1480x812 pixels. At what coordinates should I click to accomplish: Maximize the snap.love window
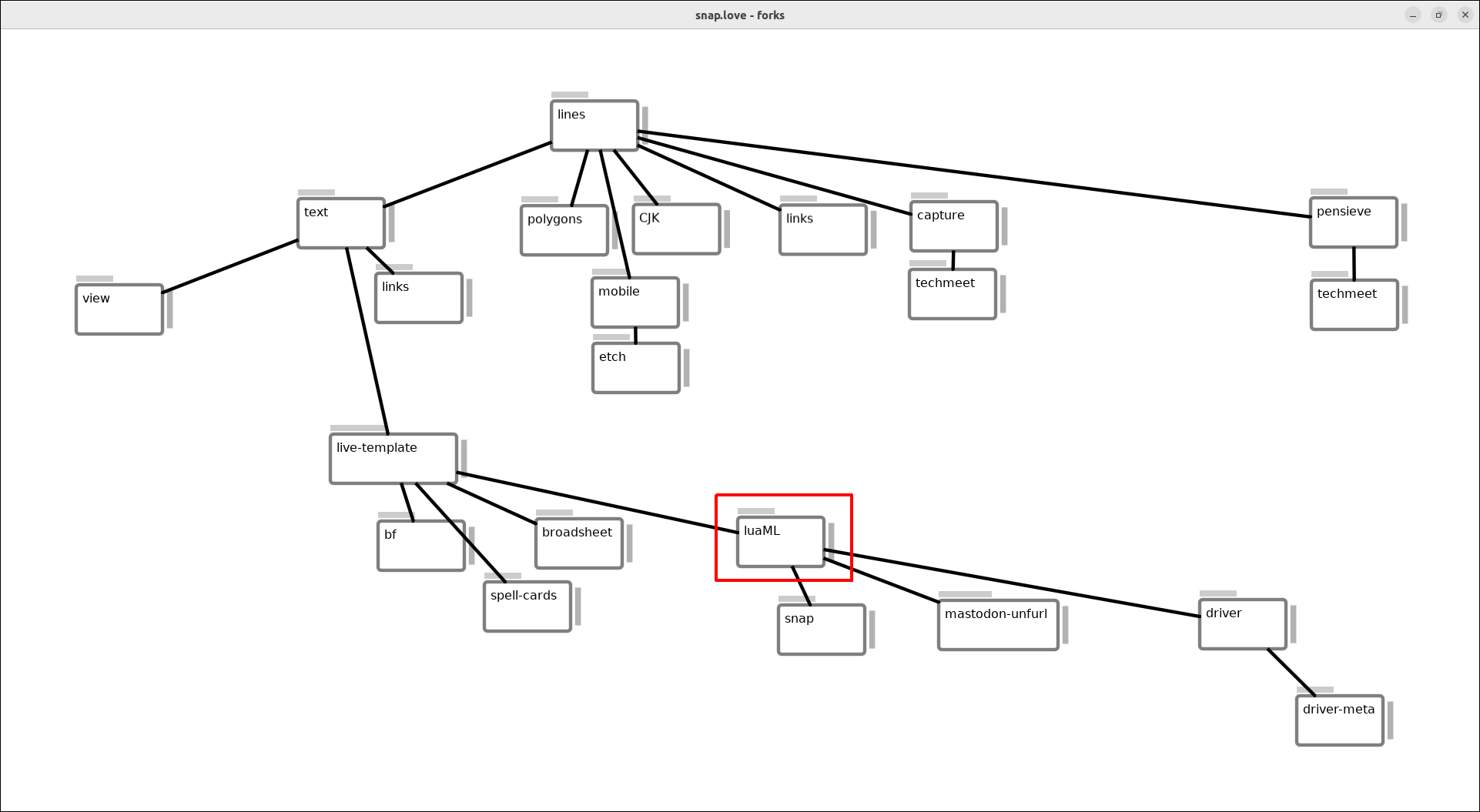[1438, 15]
